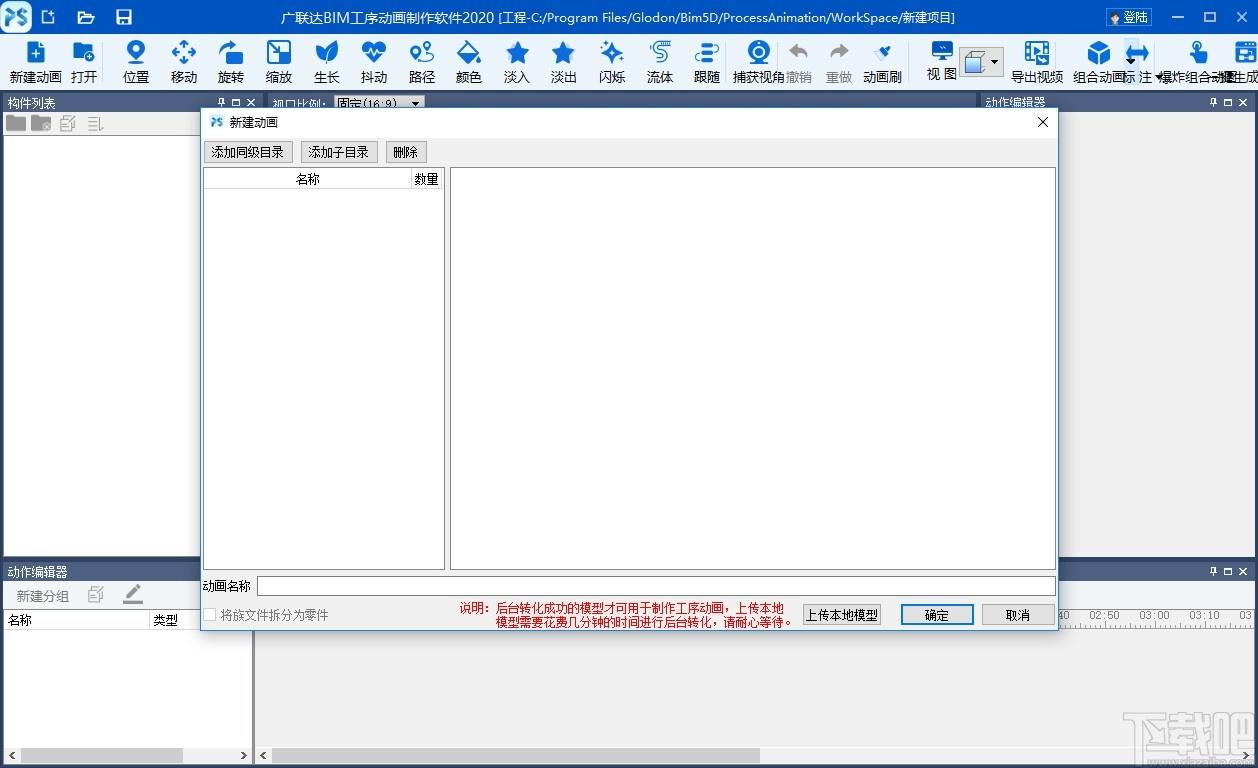
Task: Choose the 生长 grow animation icon
Action: coord(326,62)
